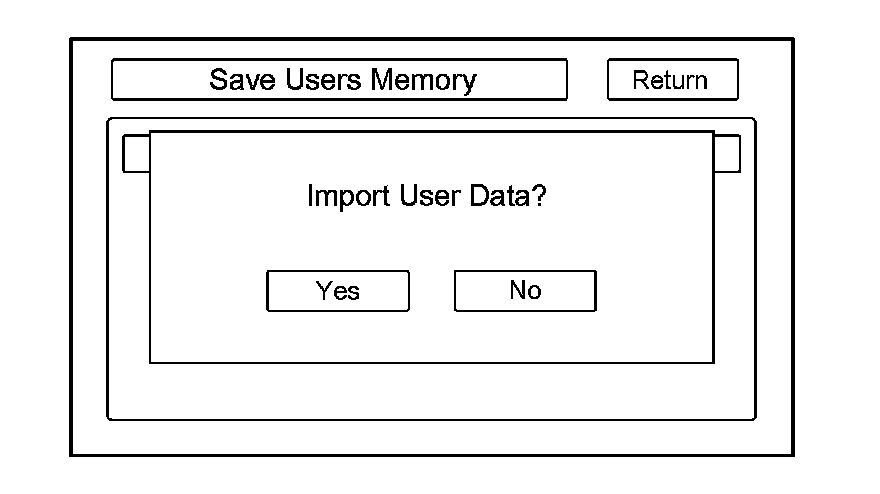The image size is (880, 494).
Task: Click the background panel beneath the dialog
Action: (x=430, y=392)
